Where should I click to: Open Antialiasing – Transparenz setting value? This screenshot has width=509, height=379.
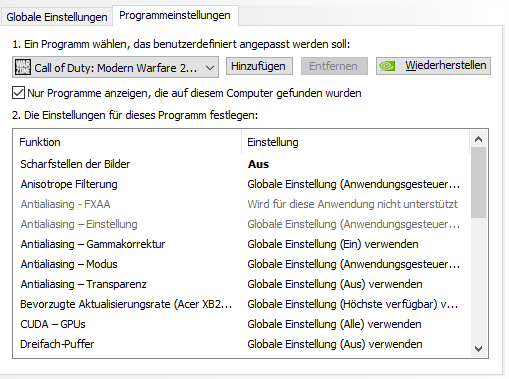click(335, 284)
